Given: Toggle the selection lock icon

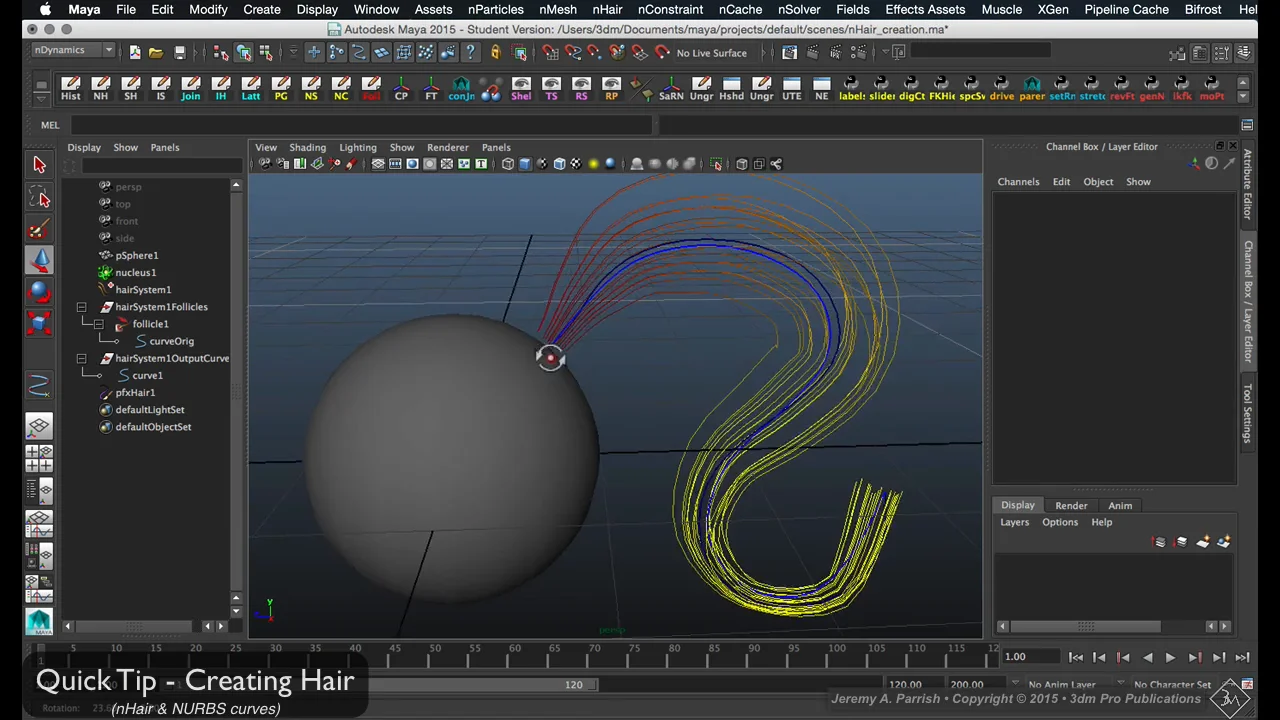Looking at the screenshot, I should (495, 52).
